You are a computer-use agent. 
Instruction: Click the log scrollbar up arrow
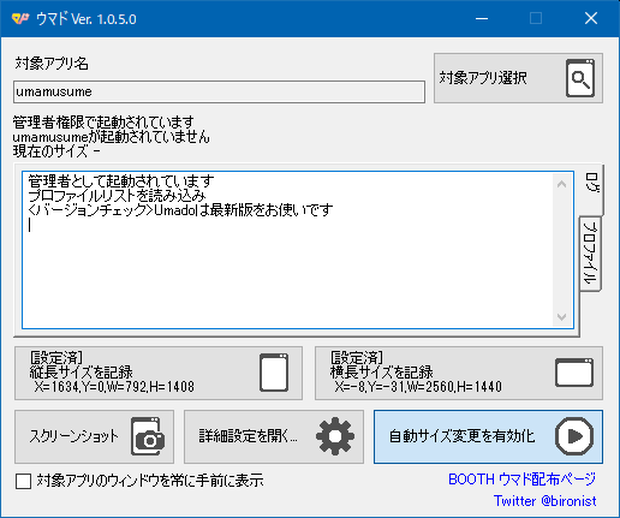(x=561, y=184)
